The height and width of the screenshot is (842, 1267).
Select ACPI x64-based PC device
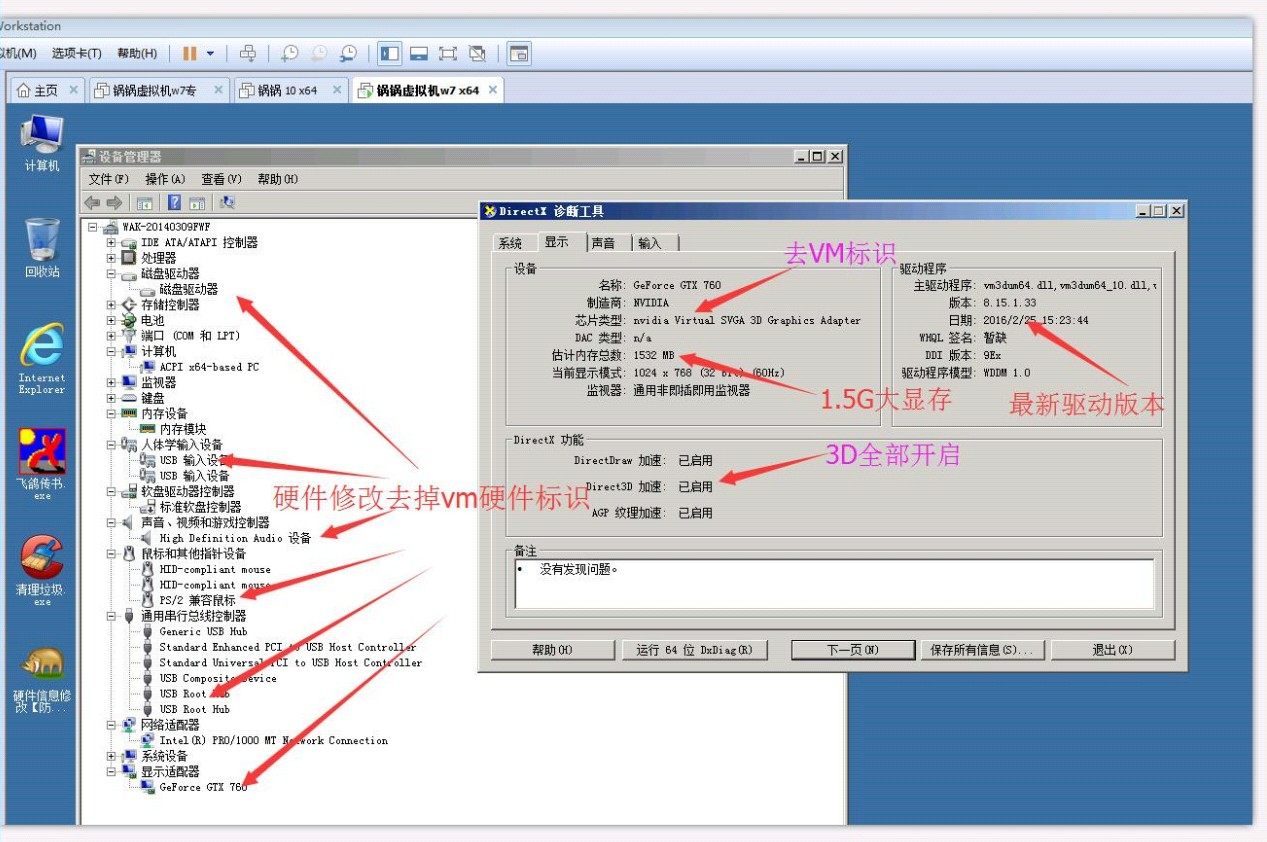(x=209, y=367)
